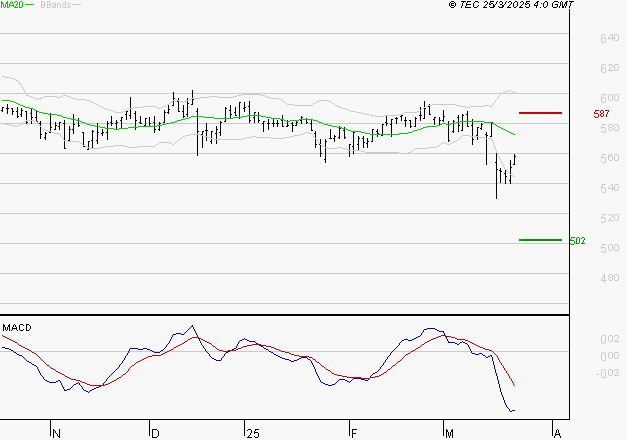Click the 640 price axis label
This screenshot has height=440, width=627.
click(610, 38)
